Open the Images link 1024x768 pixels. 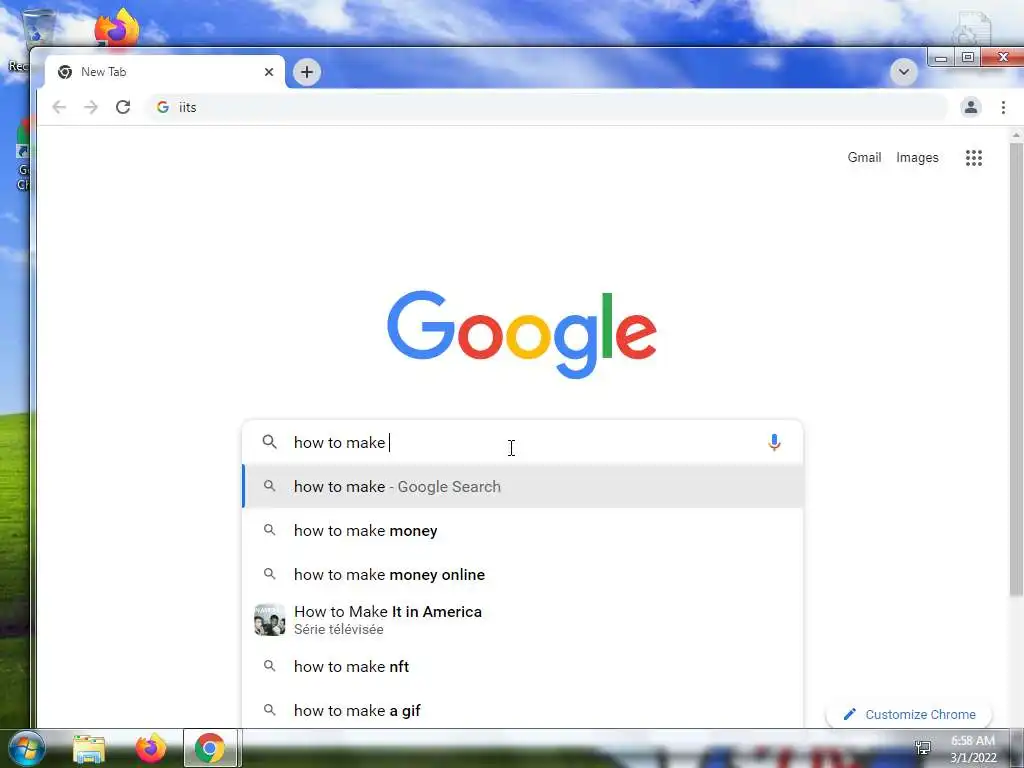coord(917,157)
